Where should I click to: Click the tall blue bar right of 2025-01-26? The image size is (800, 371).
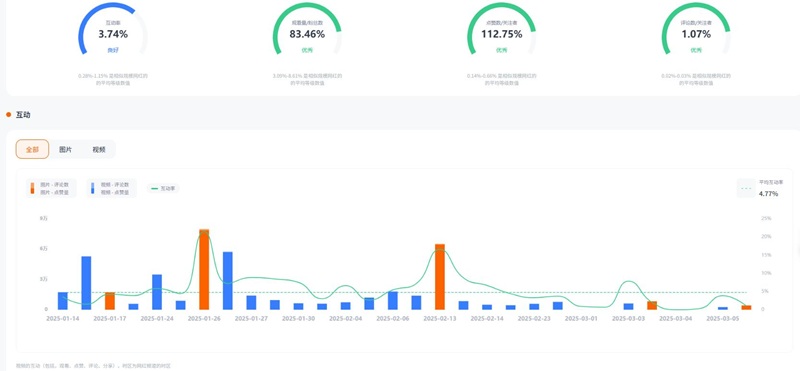[228, 281]
